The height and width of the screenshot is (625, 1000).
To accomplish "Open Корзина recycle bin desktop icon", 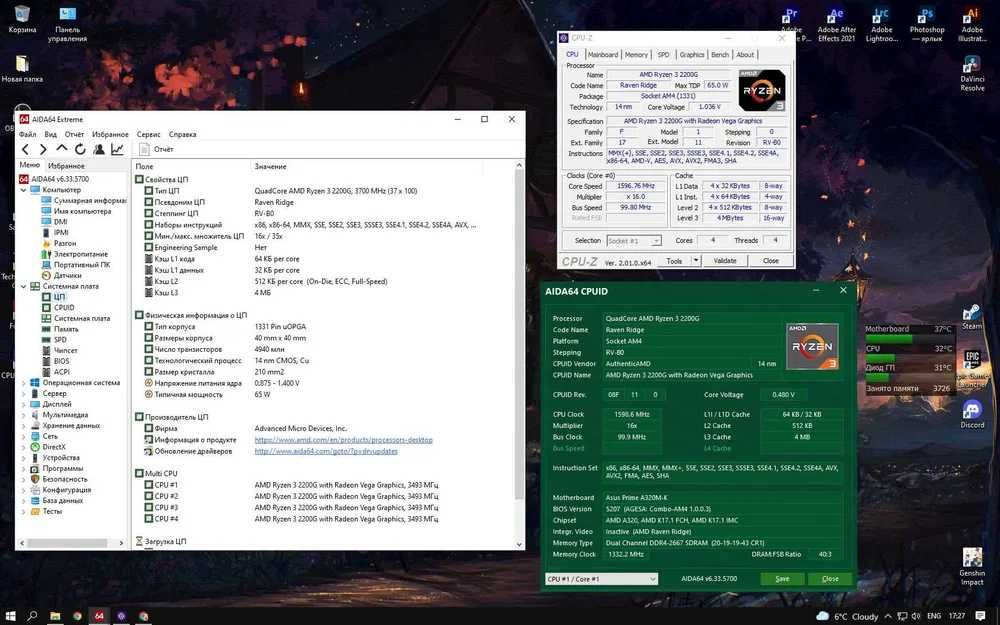I will [x=22, y=19].
